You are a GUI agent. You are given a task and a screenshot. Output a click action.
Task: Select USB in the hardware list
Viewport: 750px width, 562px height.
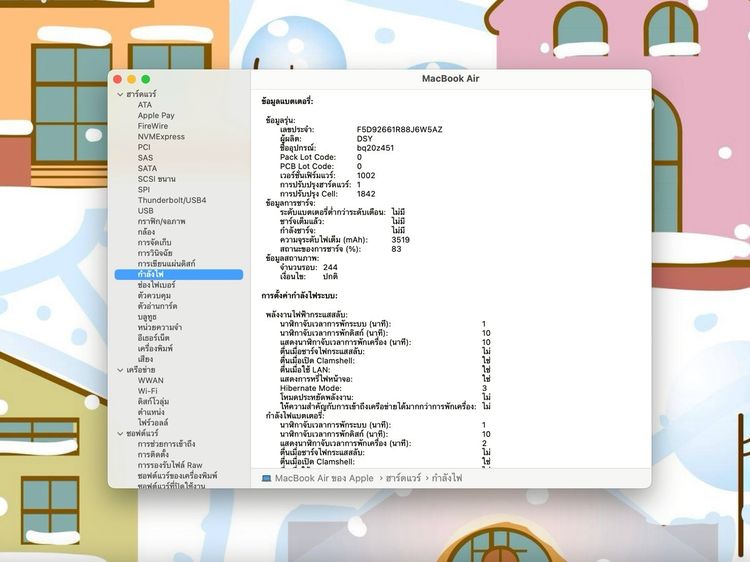click(146, 211)
